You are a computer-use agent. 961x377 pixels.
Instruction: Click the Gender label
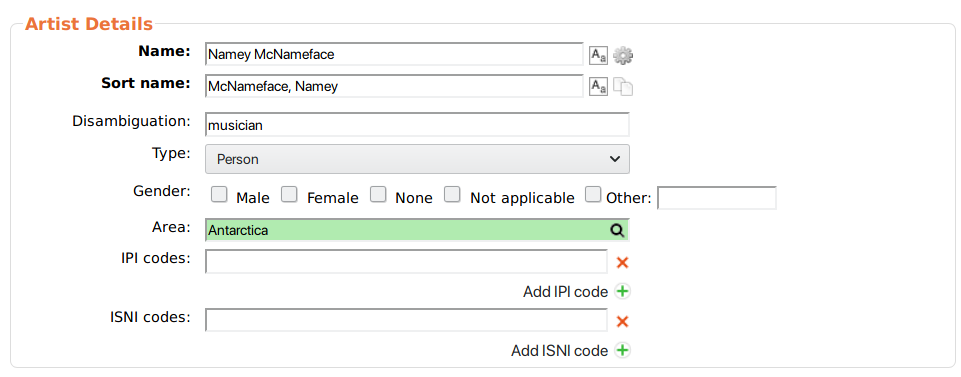(x=162, y=191)
